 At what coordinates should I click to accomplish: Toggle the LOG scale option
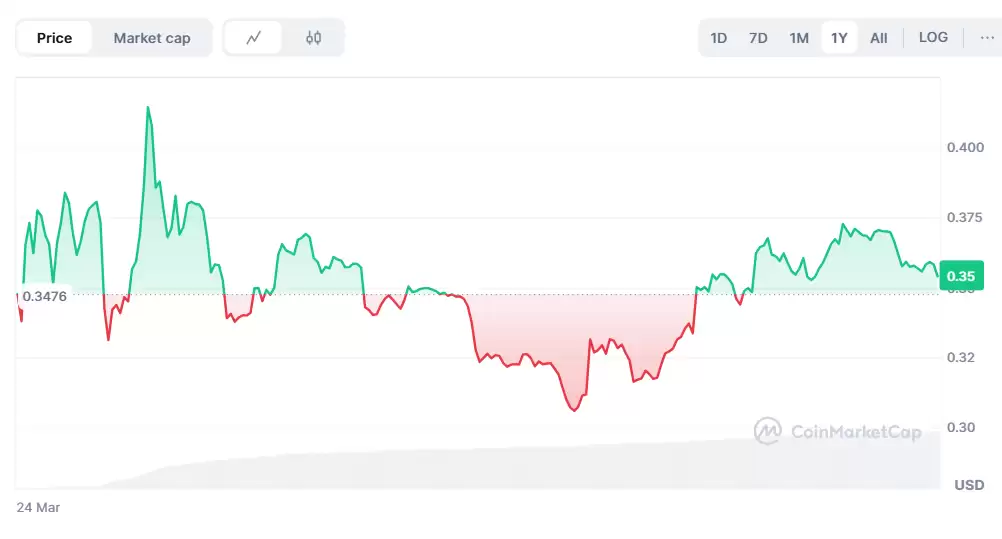tap(933, 38)
